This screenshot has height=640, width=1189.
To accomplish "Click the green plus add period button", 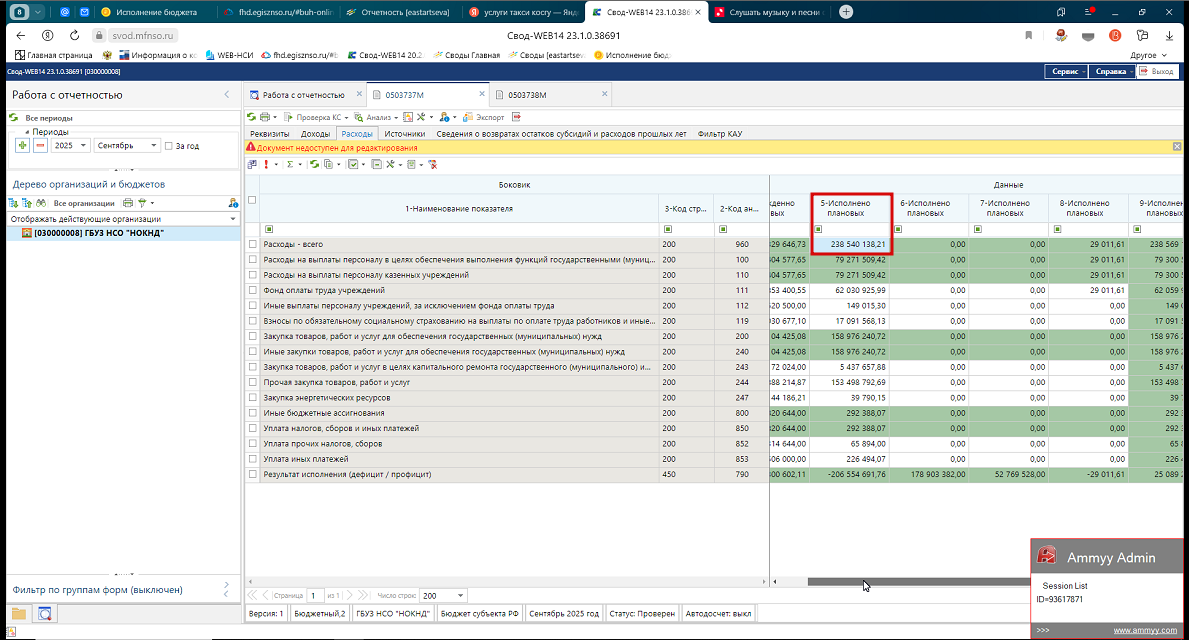I will pyautogui.click(x=22, y=145).
